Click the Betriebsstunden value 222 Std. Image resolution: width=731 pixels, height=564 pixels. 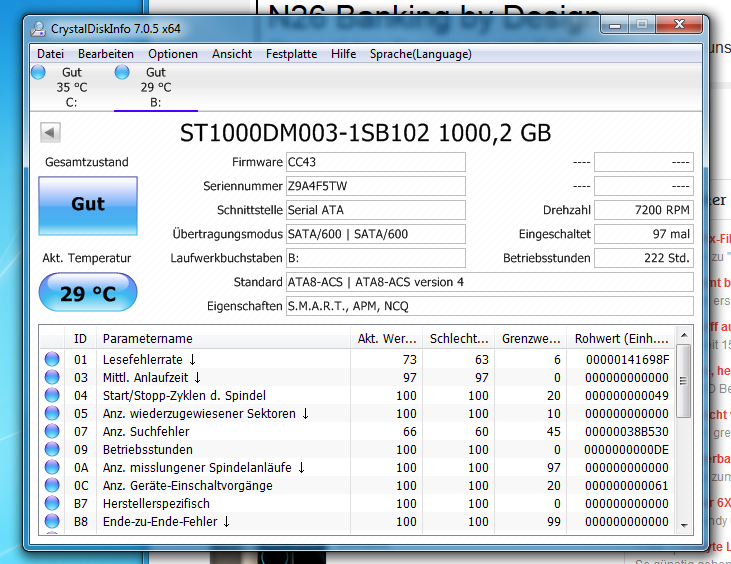(x=644, y=258)
